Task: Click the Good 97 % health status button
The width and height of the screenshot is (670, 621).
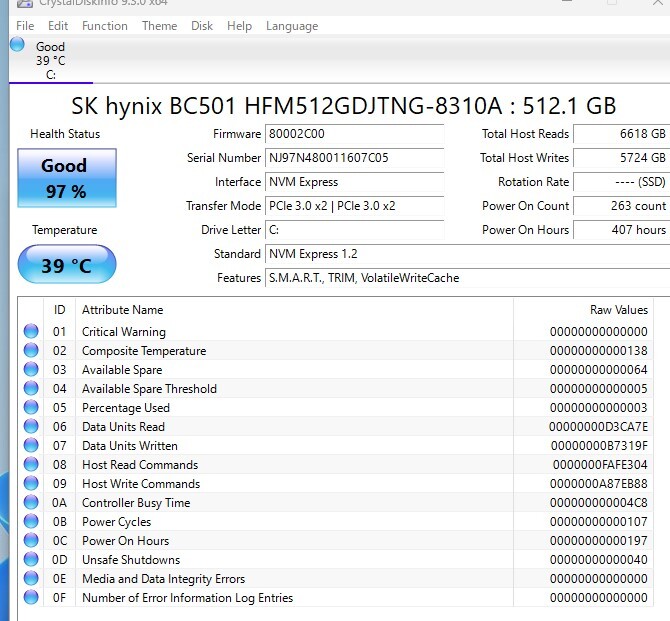Action: pyautogui.click(x=66, y=177)
